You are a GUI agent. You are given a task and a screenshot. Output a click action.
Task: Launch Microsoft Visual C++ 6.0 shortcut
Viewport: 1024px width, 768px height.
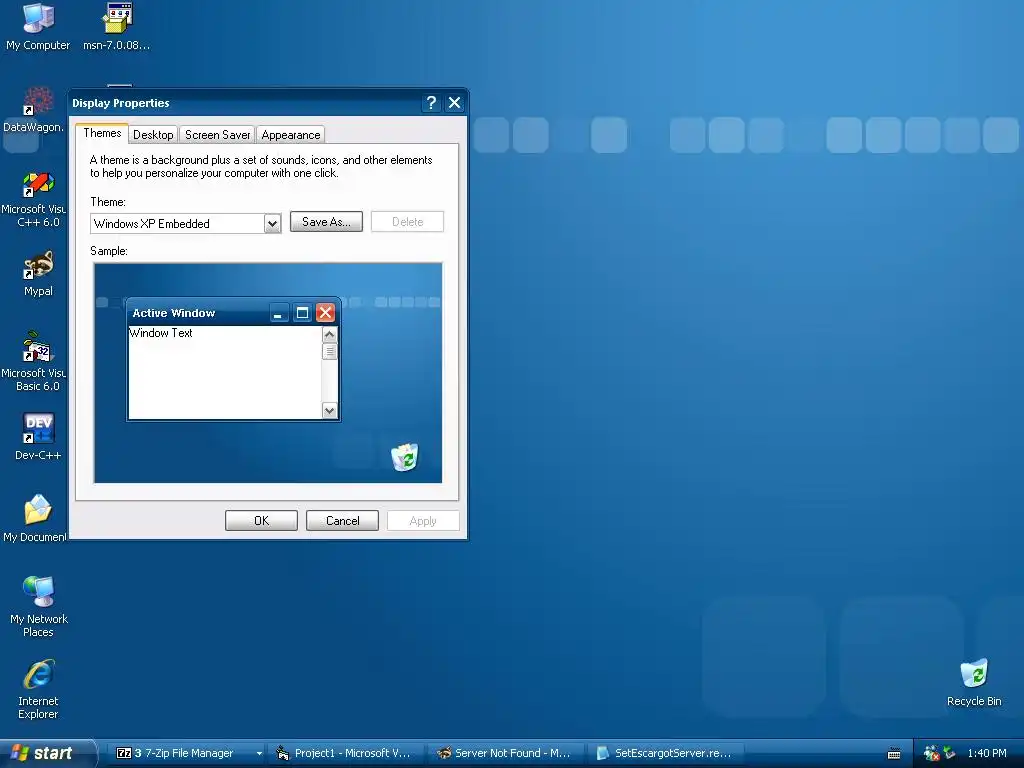[36, 199]
